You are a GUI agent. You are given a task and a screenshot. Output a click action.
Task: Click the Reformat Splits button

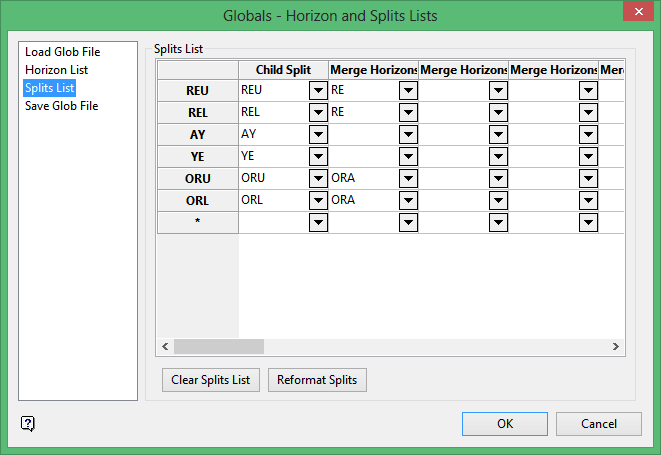pyautogui.click(x=318, y=380)
